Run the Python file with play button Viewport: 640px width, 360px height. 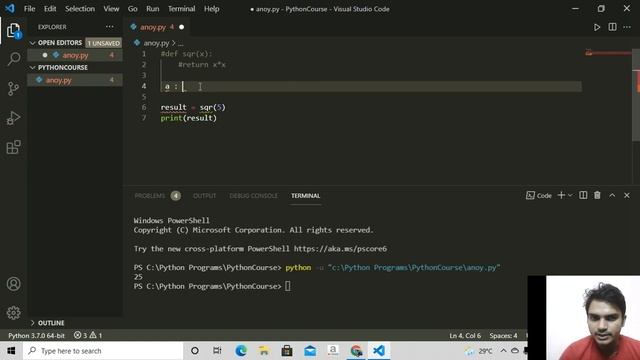click(597, 27)
